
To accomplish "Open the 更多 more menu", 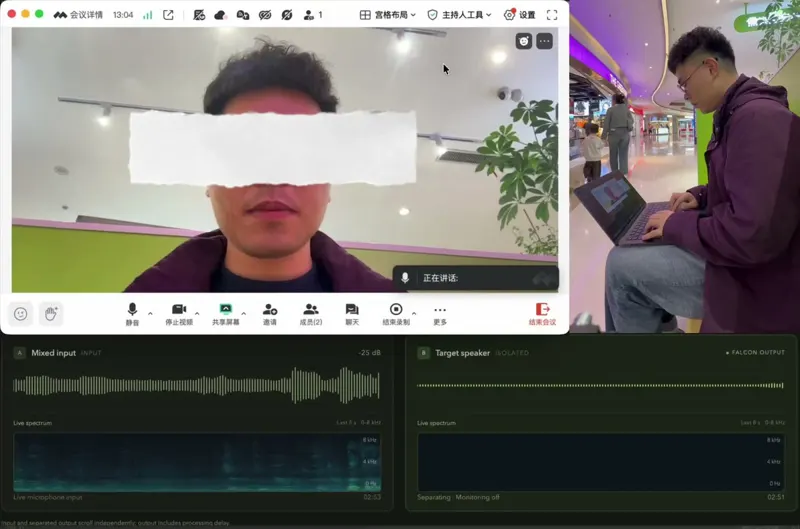I will (x=440, y=315).
